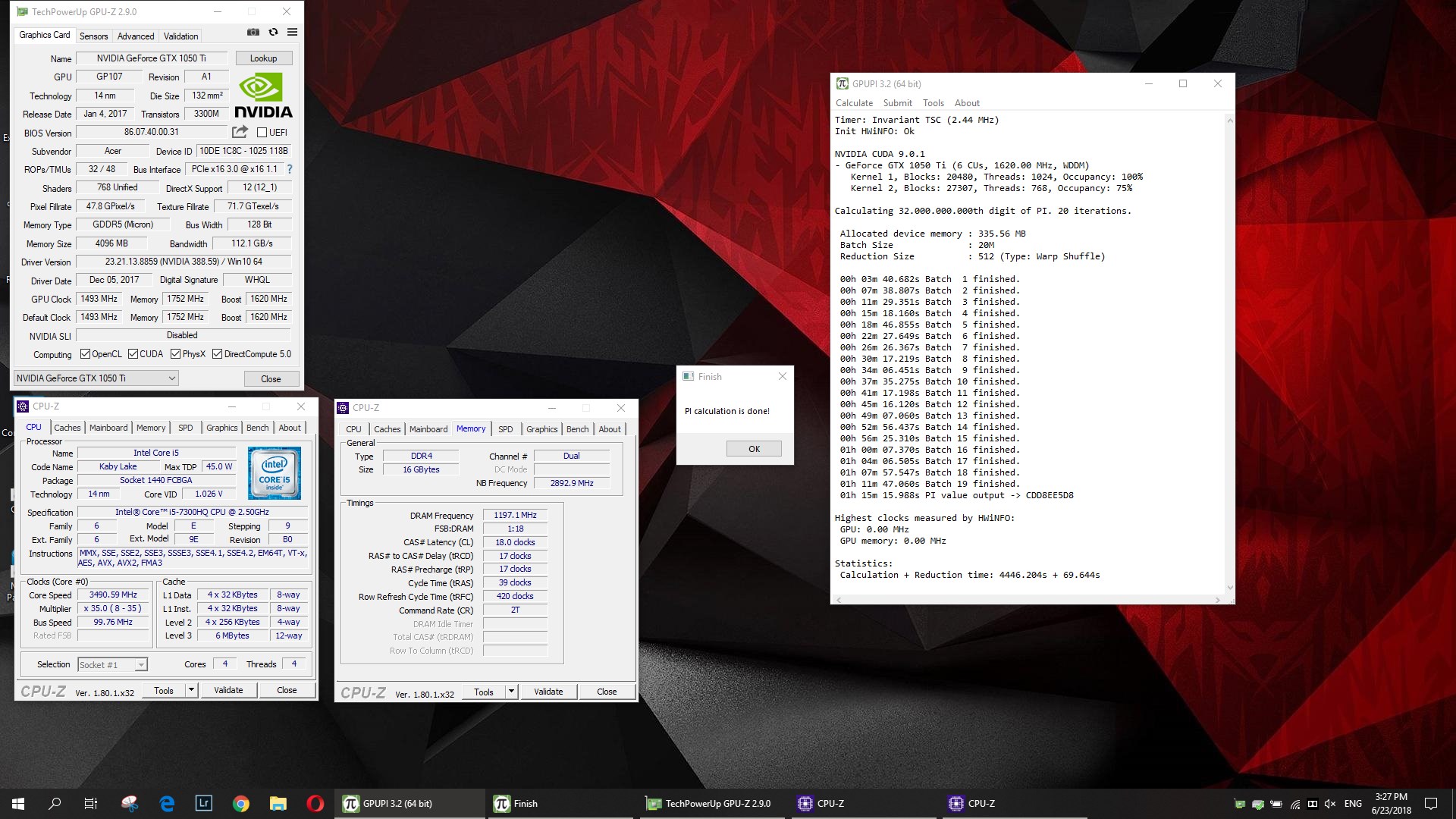The width and height of the screenshot is (1456, 819).
Task: Toggle UEFI checkbox in GPU-Z
Action: (x=262, y=133)
